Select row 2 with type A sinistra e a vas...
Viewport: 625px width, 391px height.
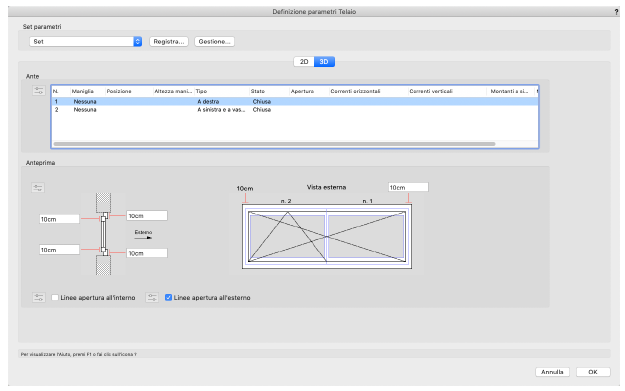tap(295, 110)
